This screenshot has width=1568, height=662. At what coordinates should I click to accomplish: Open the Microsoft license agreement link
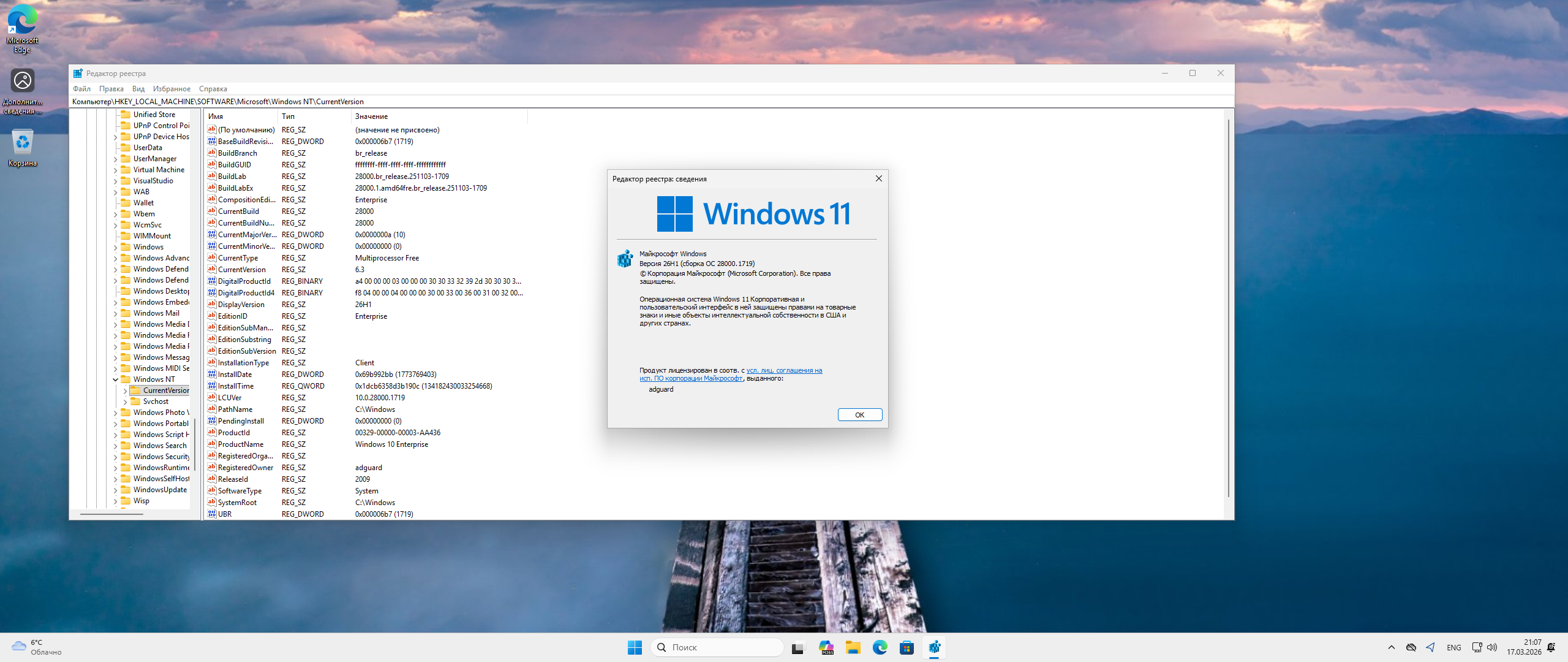pyautogui.click(x=784, y=370)
